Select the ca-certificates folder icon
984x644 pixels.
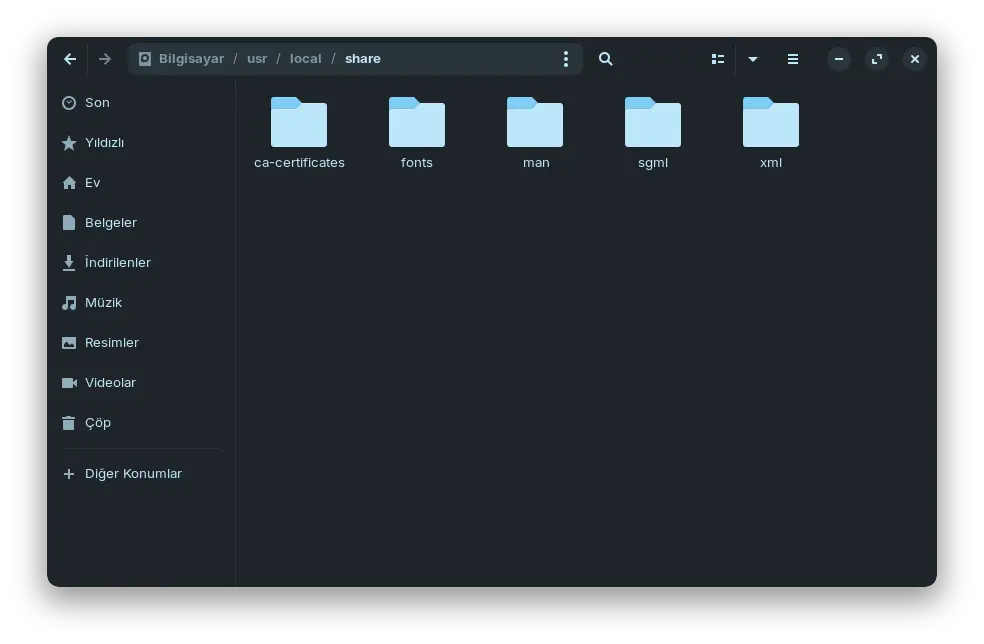pyautogui.click(x=299, y=122)
